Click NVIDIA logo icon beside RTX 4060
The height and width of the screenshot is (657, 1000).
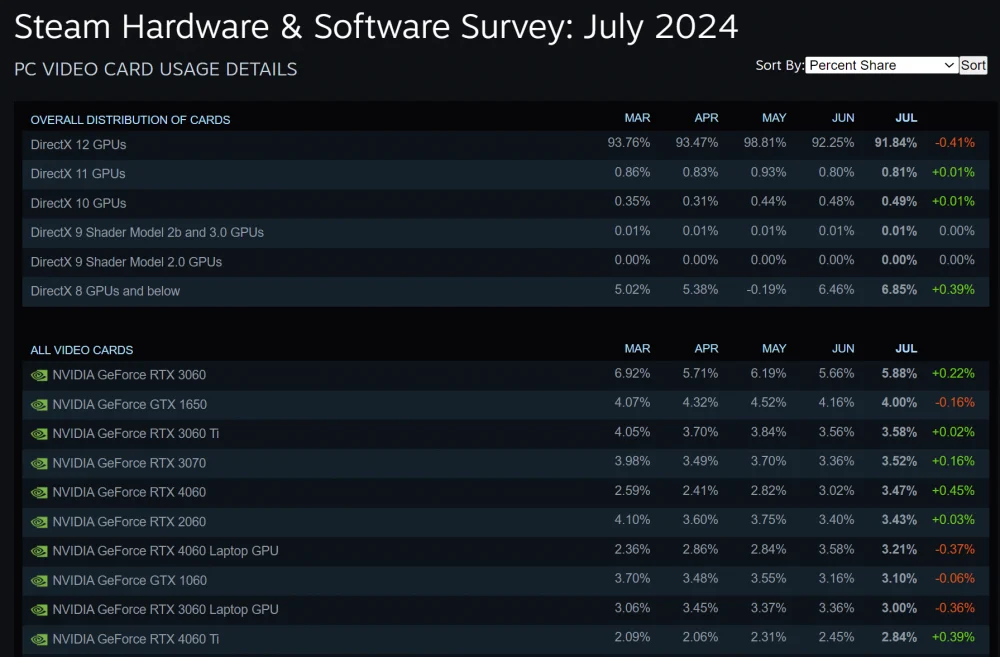click(39, 492)
